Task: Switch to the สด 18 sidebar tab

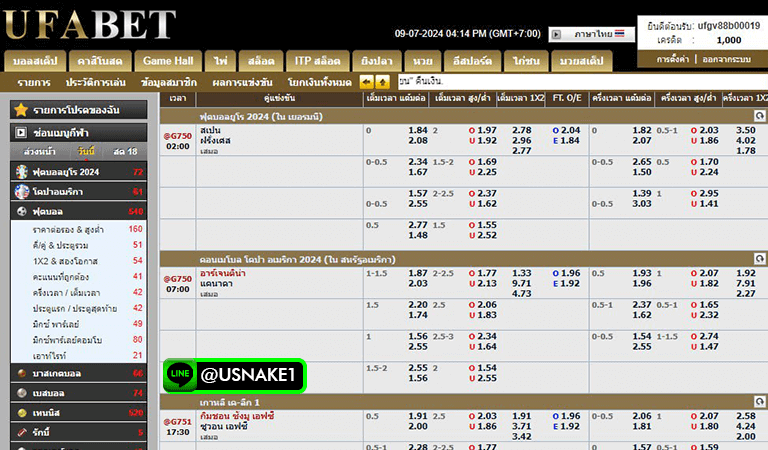Action: (x=125, y=152)
